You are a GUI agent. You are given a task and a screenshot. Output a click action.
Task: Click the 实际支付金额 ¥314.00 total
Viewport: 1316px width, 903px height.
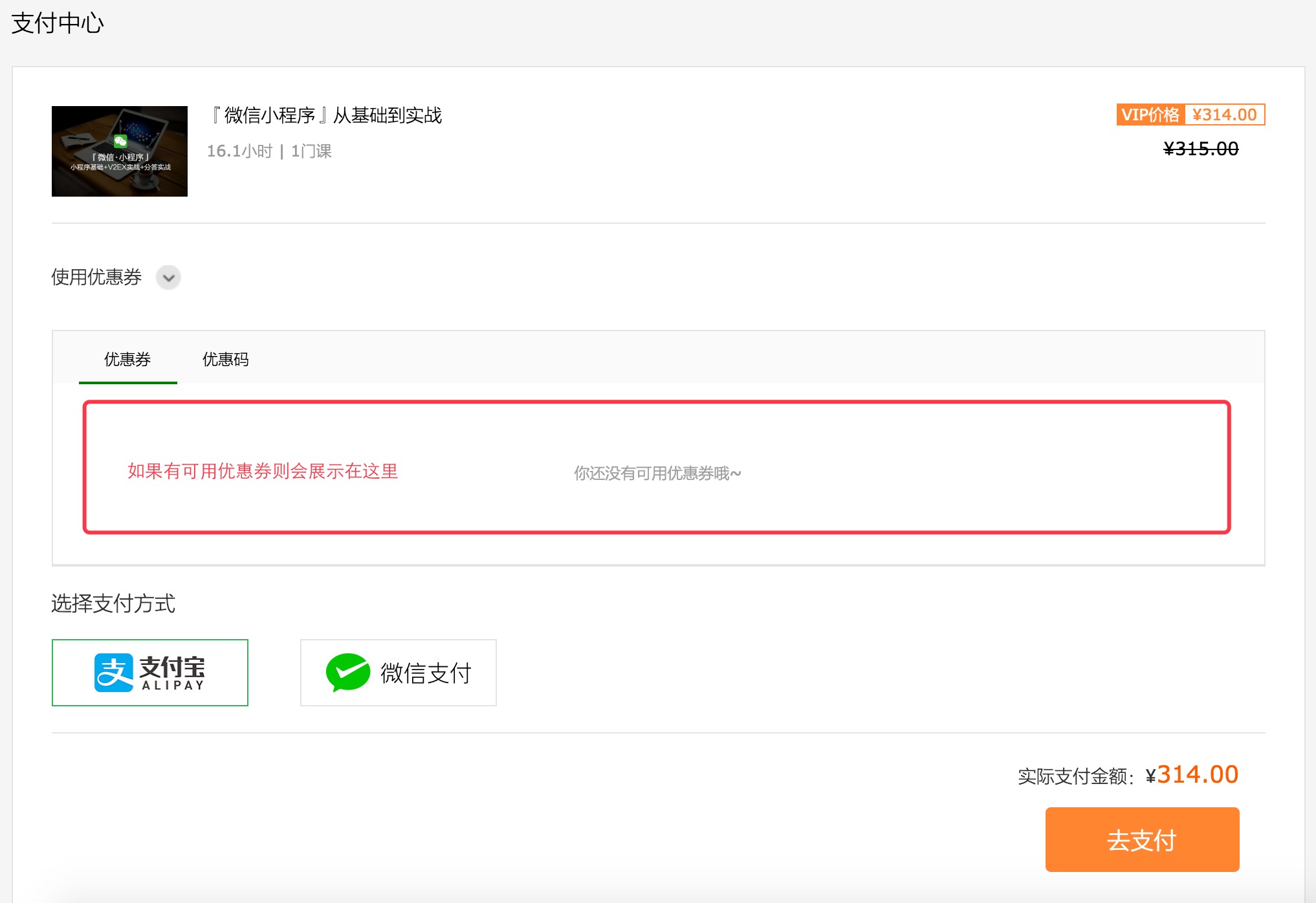point(1128,775)
